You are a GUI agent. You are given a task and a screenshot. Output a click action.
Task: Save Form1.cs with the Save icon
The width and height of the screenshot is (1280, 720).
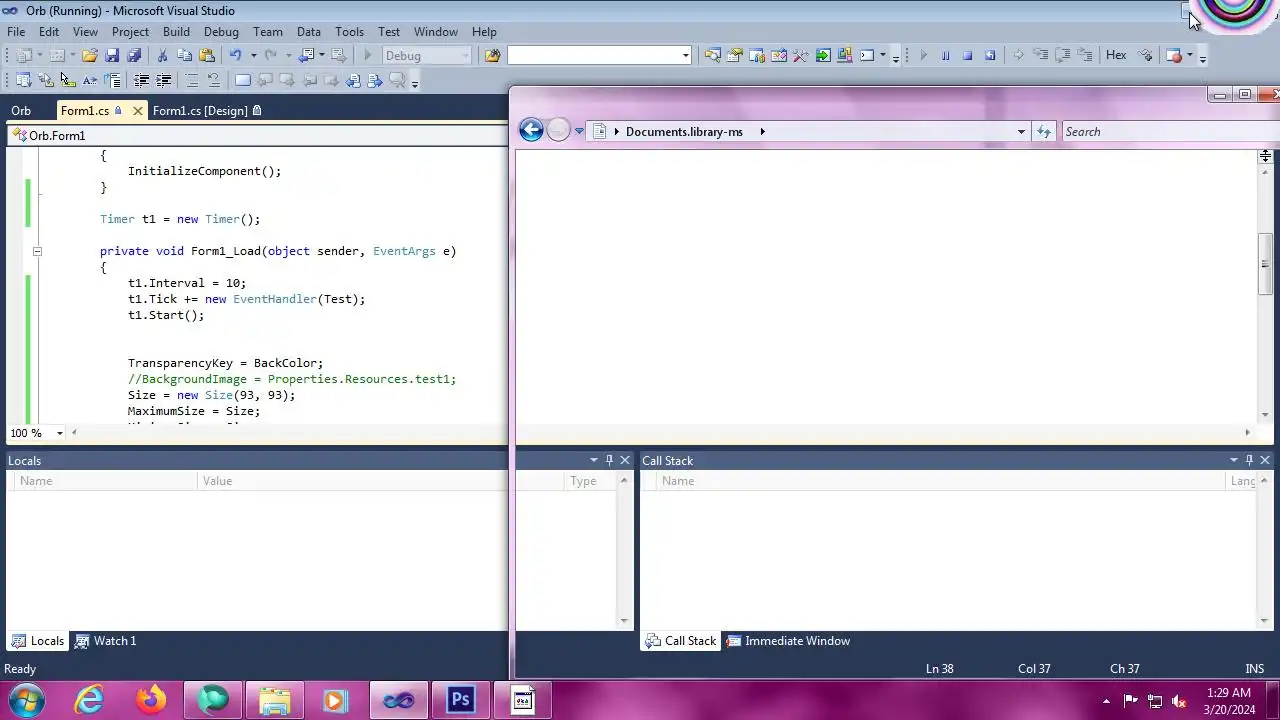[112, 56]
